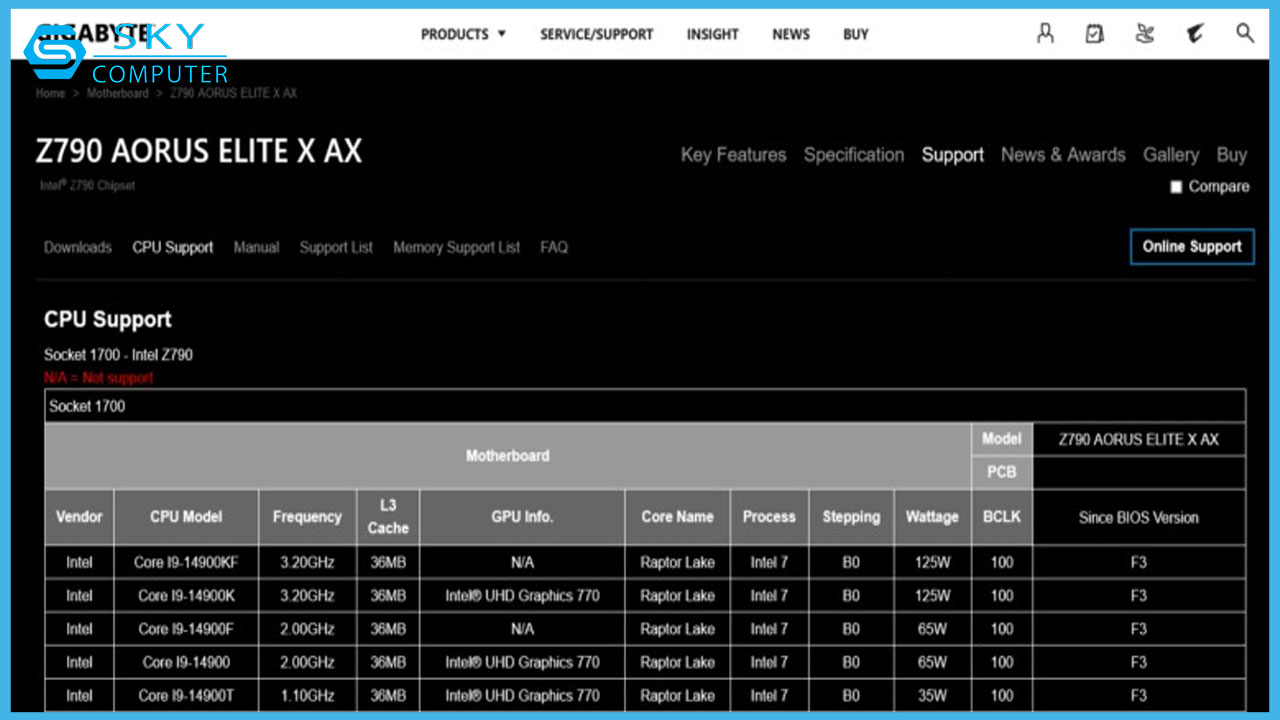The width and height of the screenshot is (1280, 720).
Task: Select the Core I9-14900 cell
Action: pyautogui.click(x=186, y=662)
